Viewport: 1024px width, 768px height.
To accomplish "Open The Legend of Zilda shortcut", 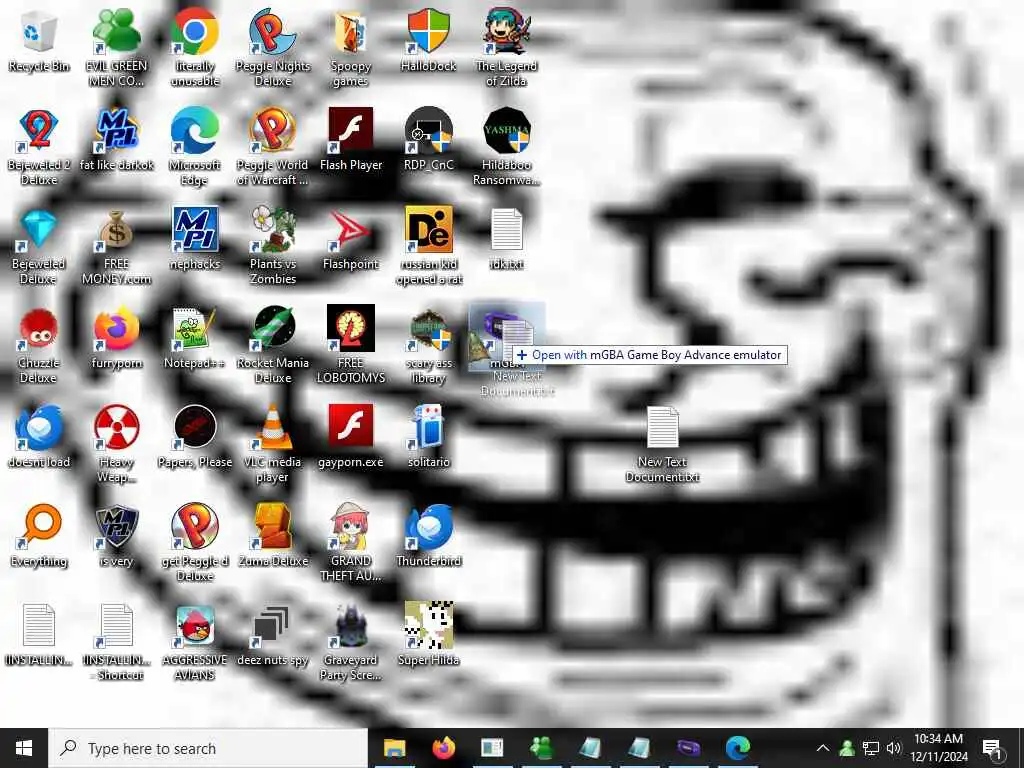I will click(x=506, y=33).
